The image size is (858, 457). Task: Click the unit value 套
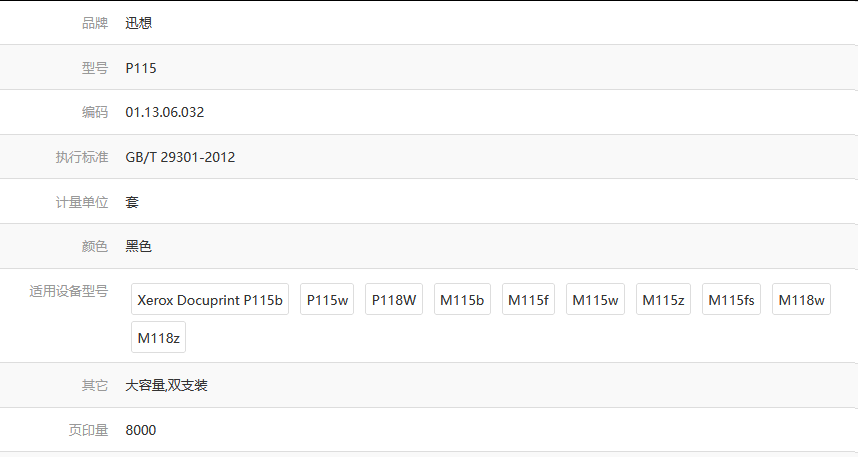pyautogui.click(x=132, y=202)
